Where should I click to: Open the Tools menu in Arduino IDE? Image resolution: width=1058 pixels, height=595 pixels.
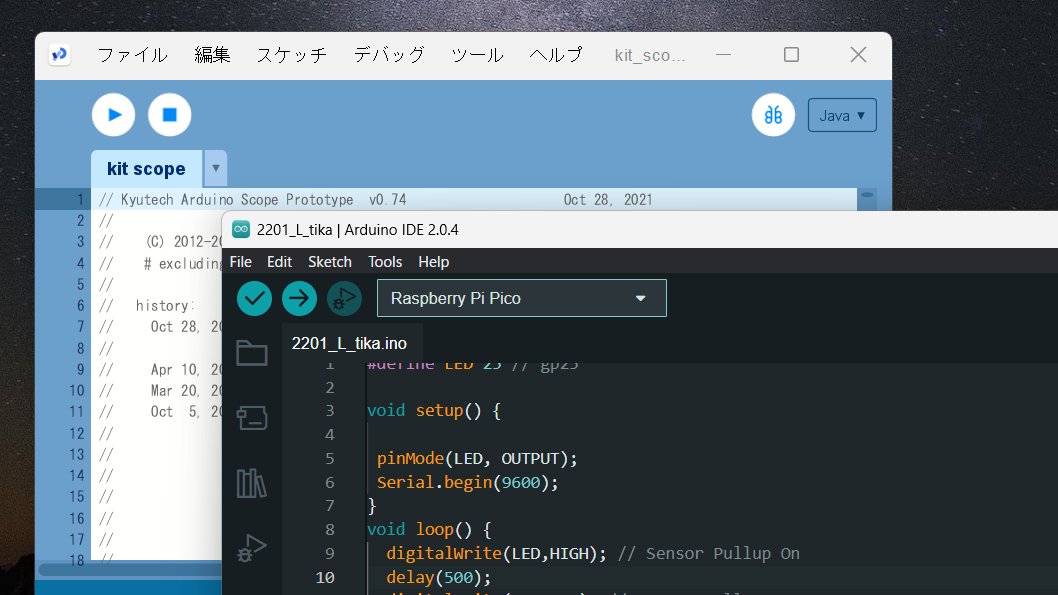[385, 262]
